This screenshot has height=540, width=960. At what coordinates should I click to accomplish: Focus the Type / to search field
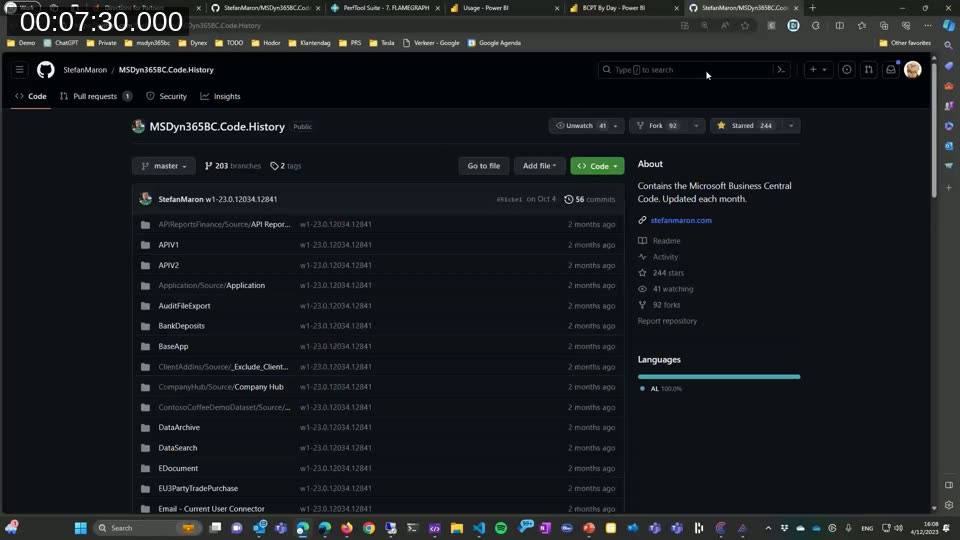[x=686, y=70]
